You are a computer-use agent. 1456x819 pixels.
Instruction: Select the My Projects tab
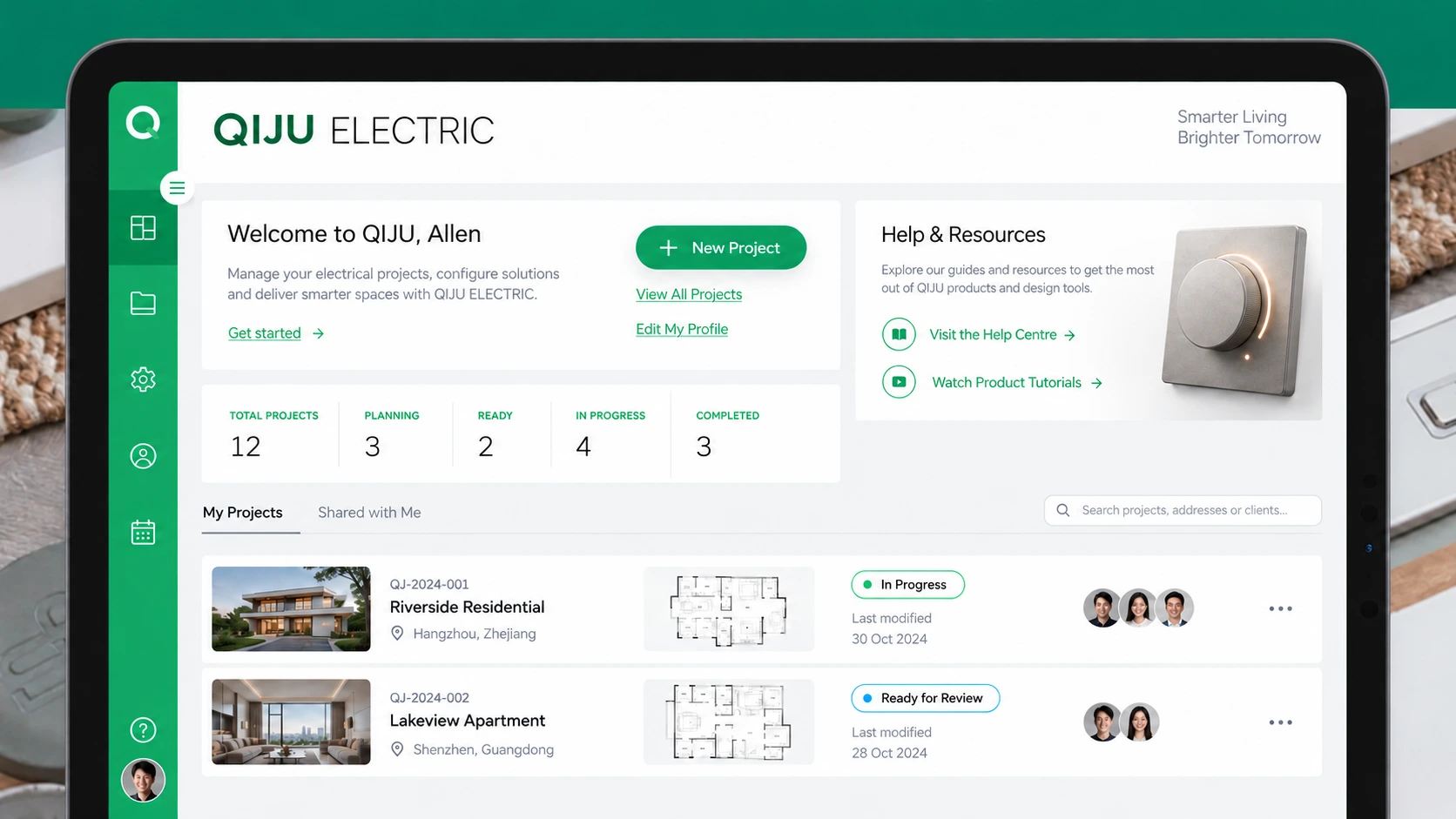pos(243,513)
